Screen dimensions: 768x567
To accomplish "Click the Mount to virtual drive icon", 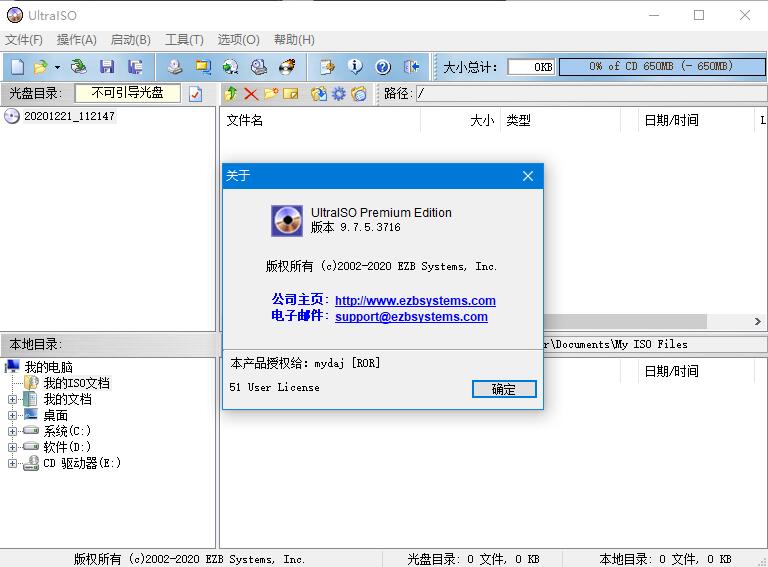I will tap(259, 67).
